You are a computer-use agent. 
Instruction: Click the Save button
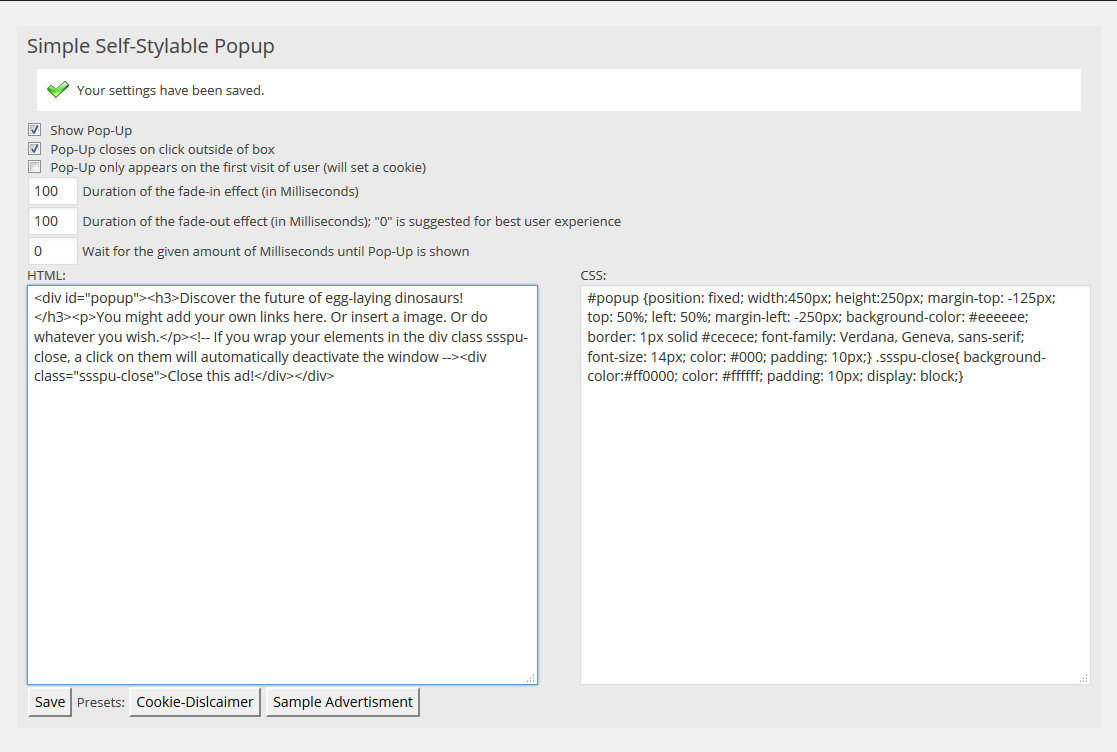(50, 701)
